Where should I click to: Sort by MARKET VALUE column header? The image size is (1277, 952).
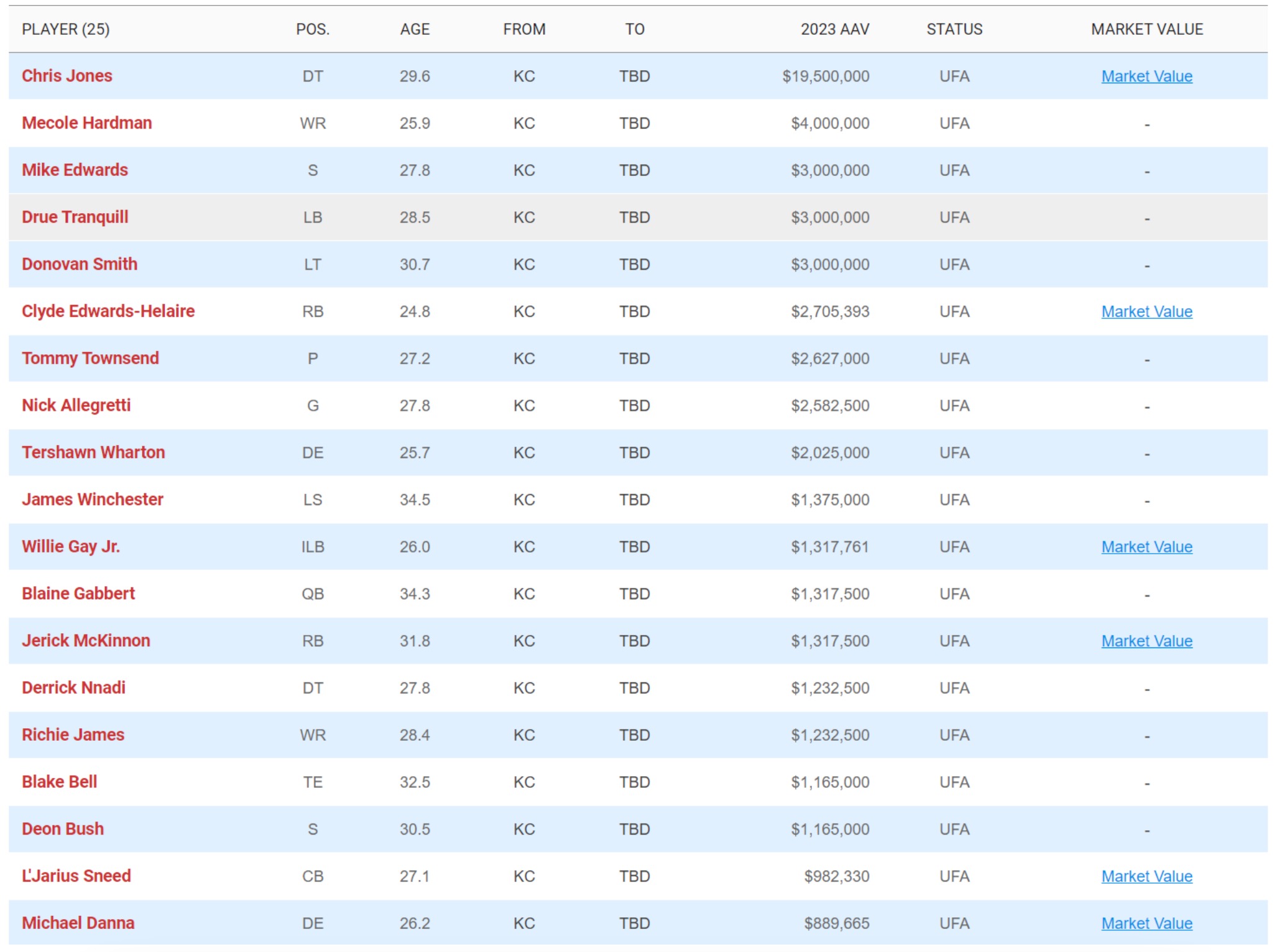pyautogui.click(x=1146, y=29)
